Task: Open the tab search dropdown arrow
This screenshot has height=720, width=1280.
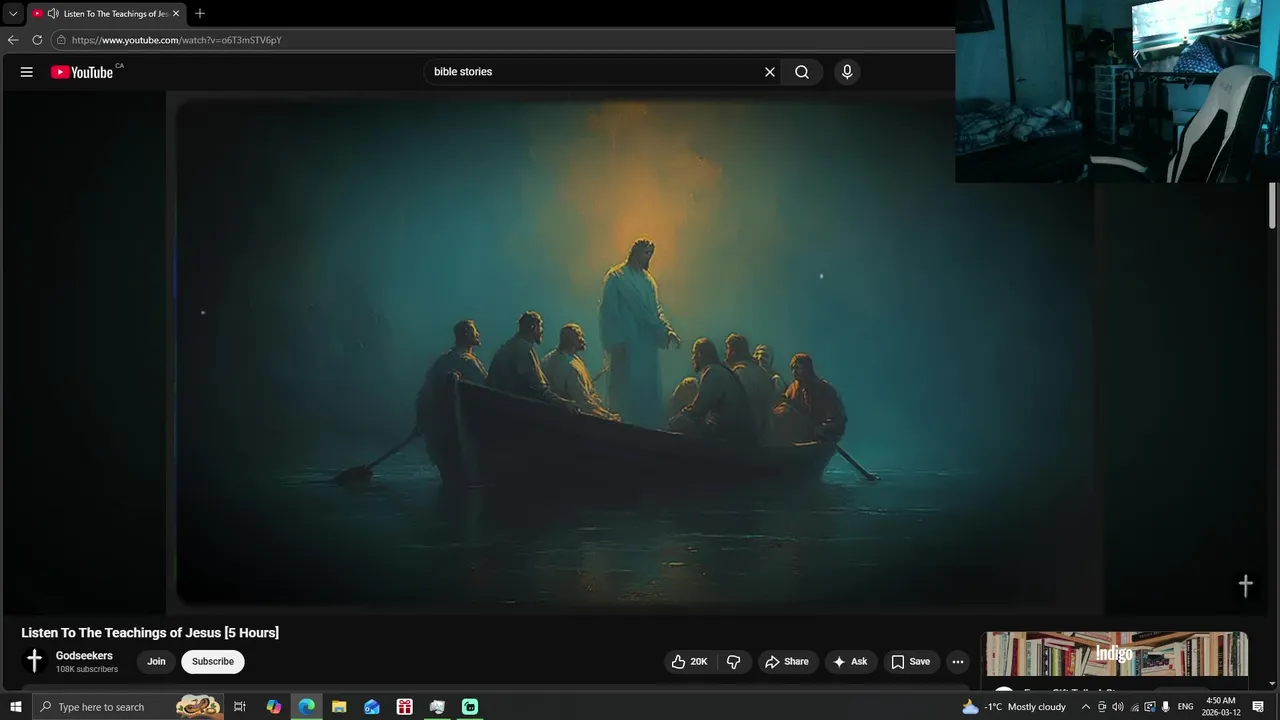Action: (13, 14)
